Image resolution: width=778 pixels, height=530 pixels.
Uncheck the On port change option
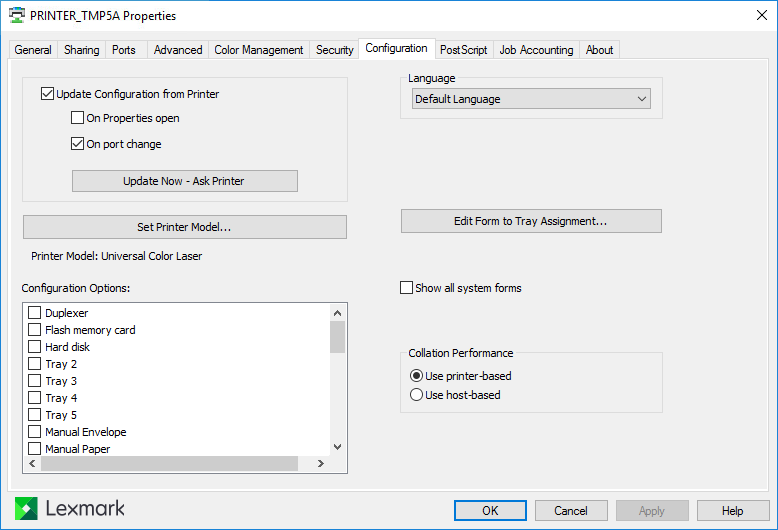pyautogui.click(x=77, y=144)
